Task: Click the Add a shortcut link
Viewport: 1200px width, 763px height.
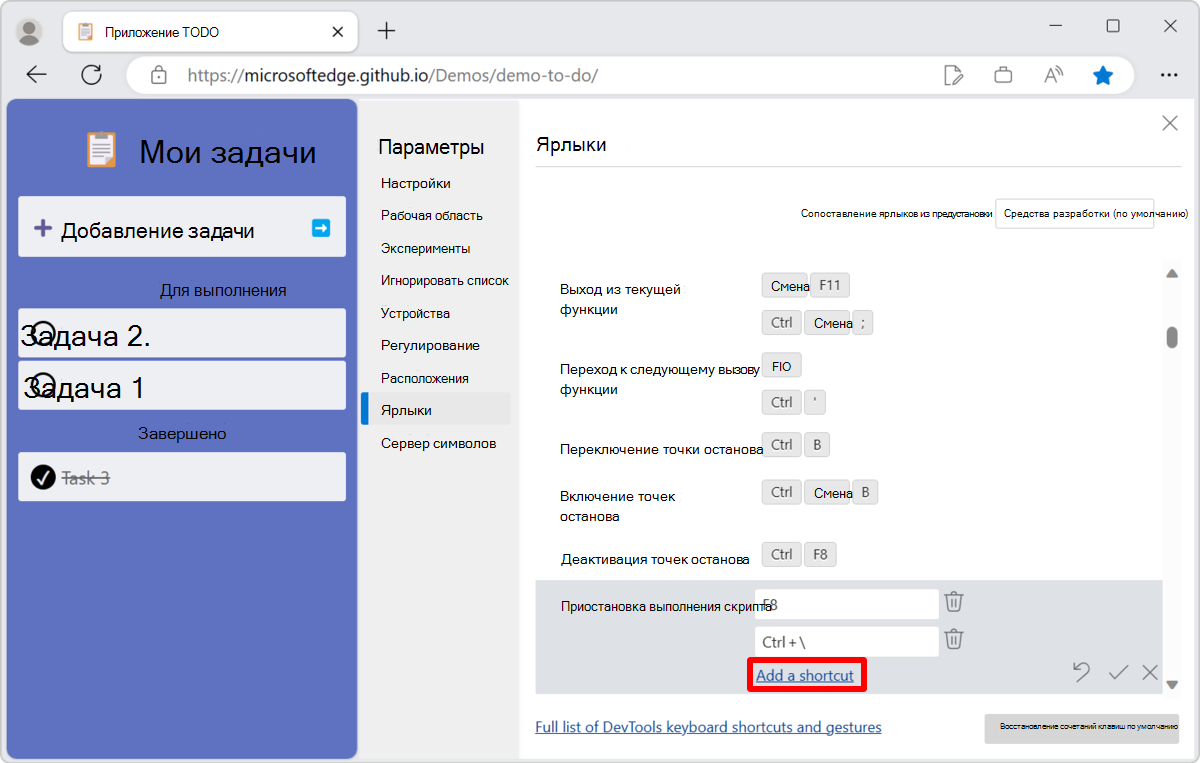Action: [x=806, y=675]
